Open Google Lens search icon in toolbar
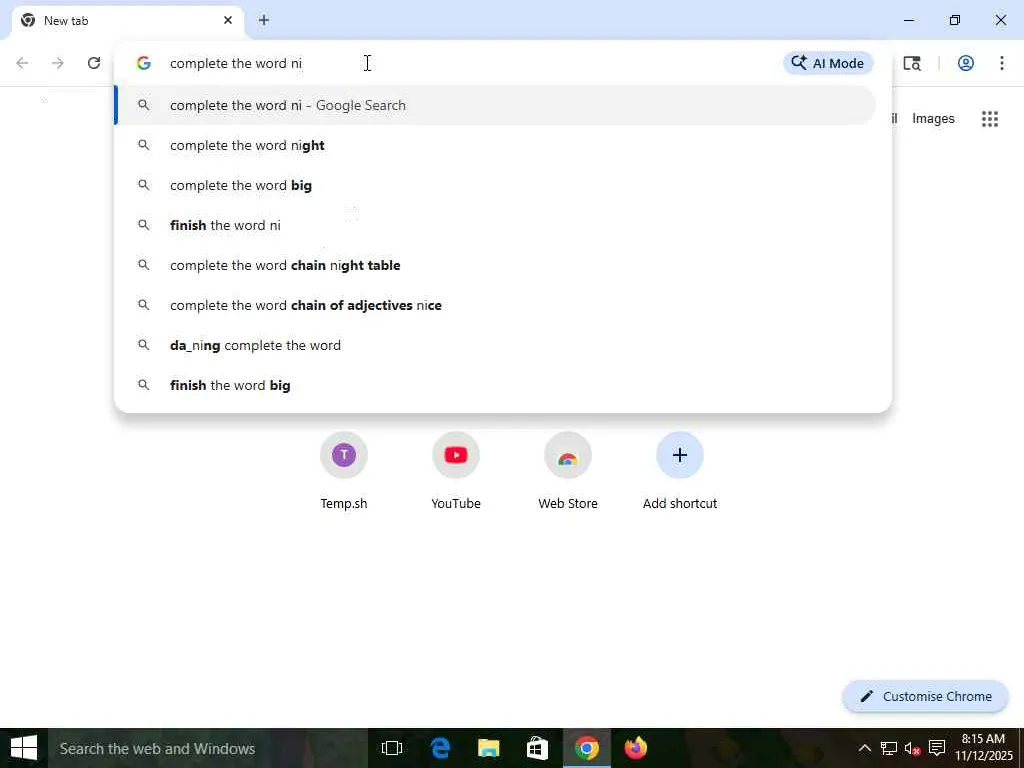Screen dimensions: 1024x768 coord(912,63)
